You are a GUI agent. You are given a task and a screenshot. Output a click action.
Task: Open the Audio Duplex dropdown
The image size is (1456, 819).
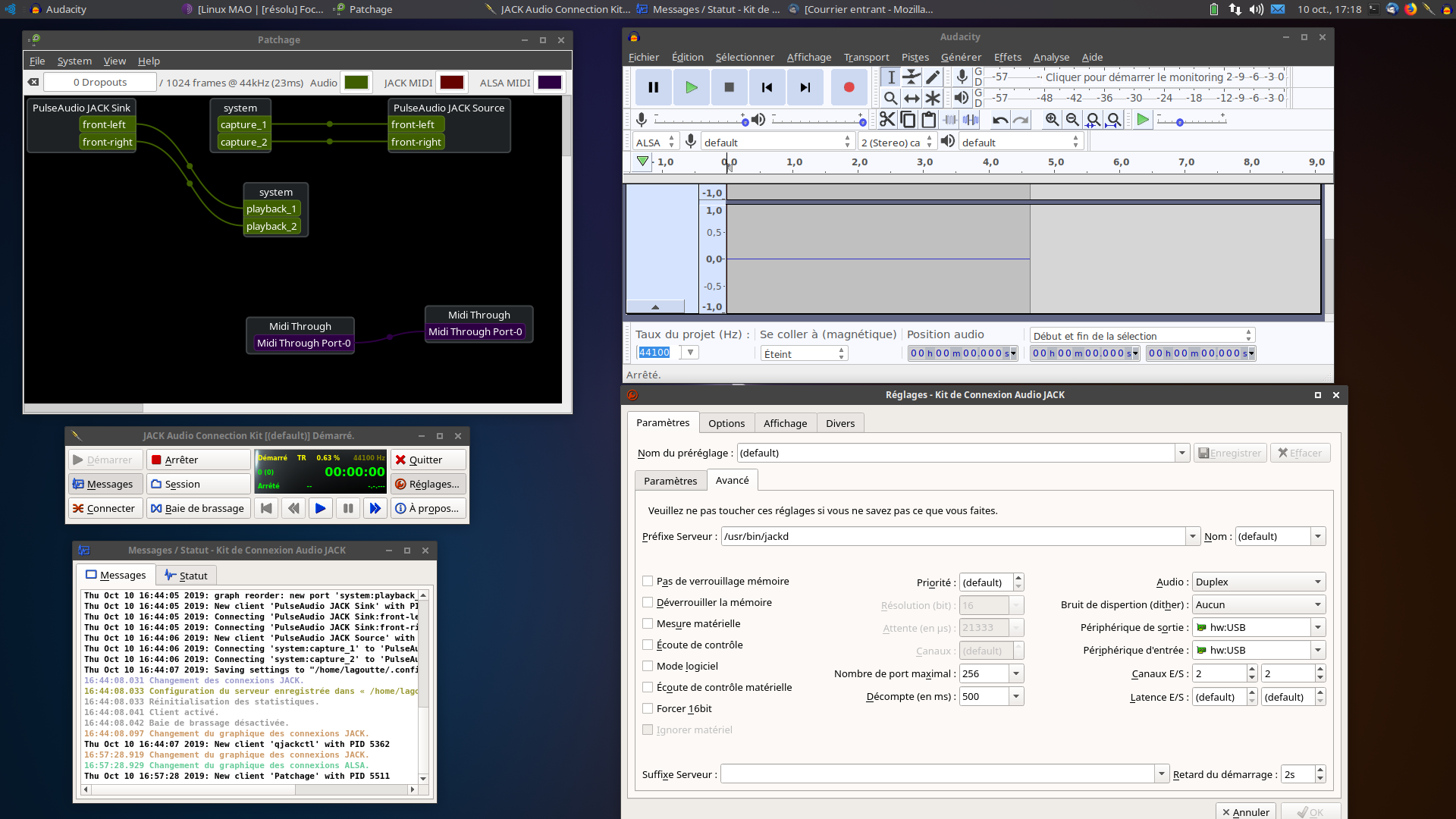(1259, 582)
